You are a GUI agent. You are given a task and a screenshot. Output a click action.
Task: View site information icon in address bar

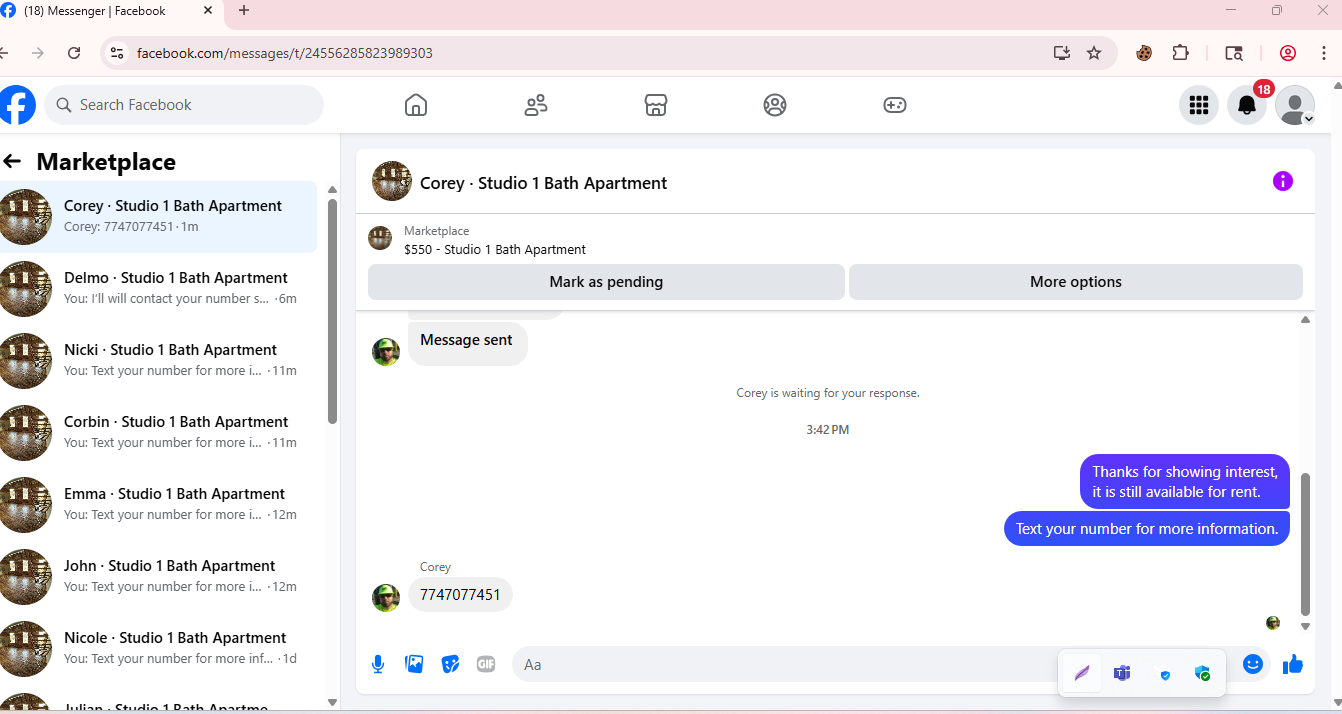tap(117, 53)
